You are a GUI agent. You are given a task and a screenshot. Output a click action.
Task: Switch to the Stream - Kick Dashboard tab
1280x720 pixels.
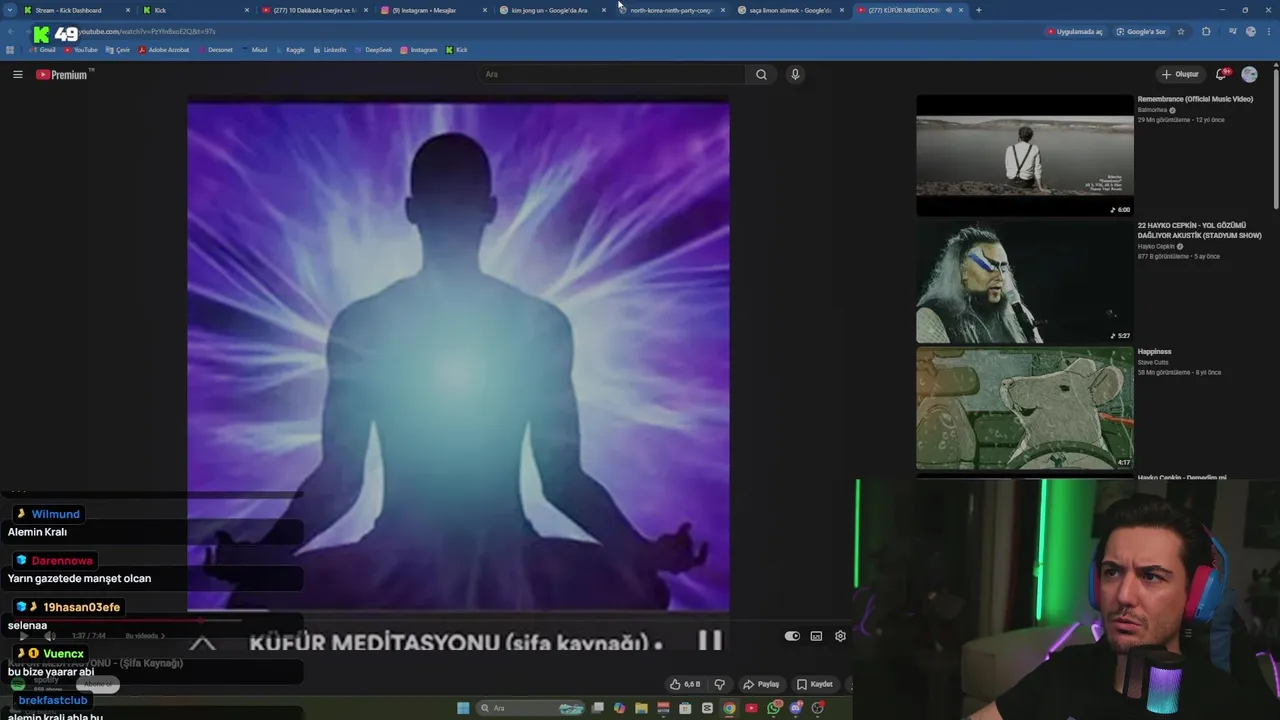pos(78,10)
